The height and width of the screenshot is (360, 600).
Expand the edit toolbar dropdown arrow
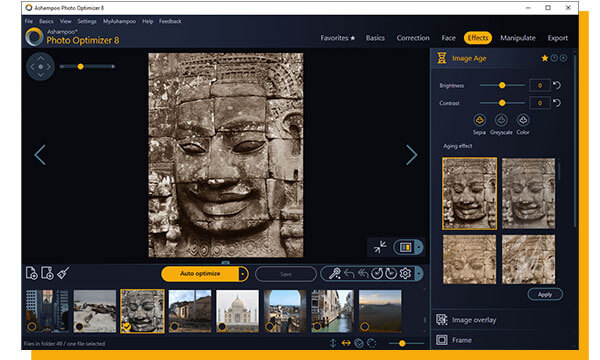tap(419, 274)
